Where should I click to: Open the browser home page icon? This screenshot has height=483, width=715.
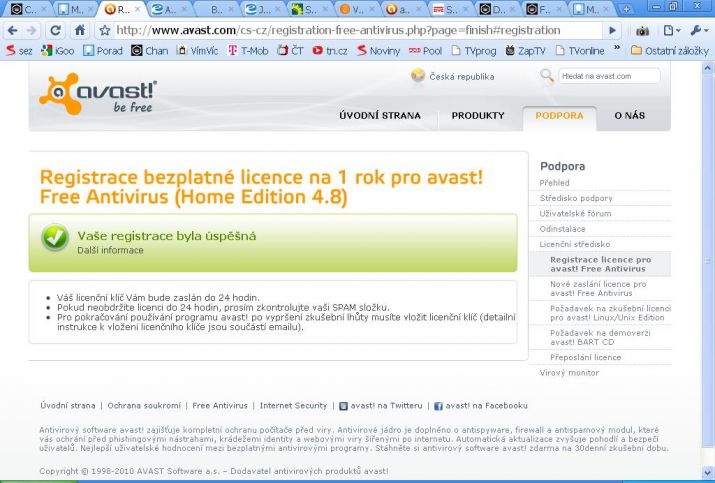80,31
